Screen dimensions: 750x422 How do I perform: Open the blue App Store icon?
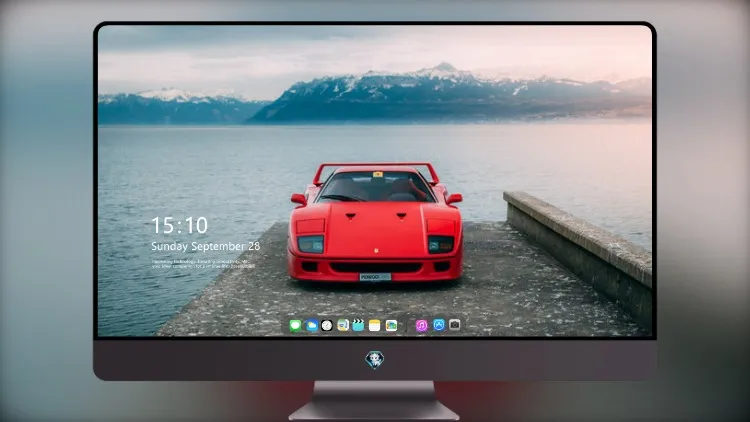(439, 325)
